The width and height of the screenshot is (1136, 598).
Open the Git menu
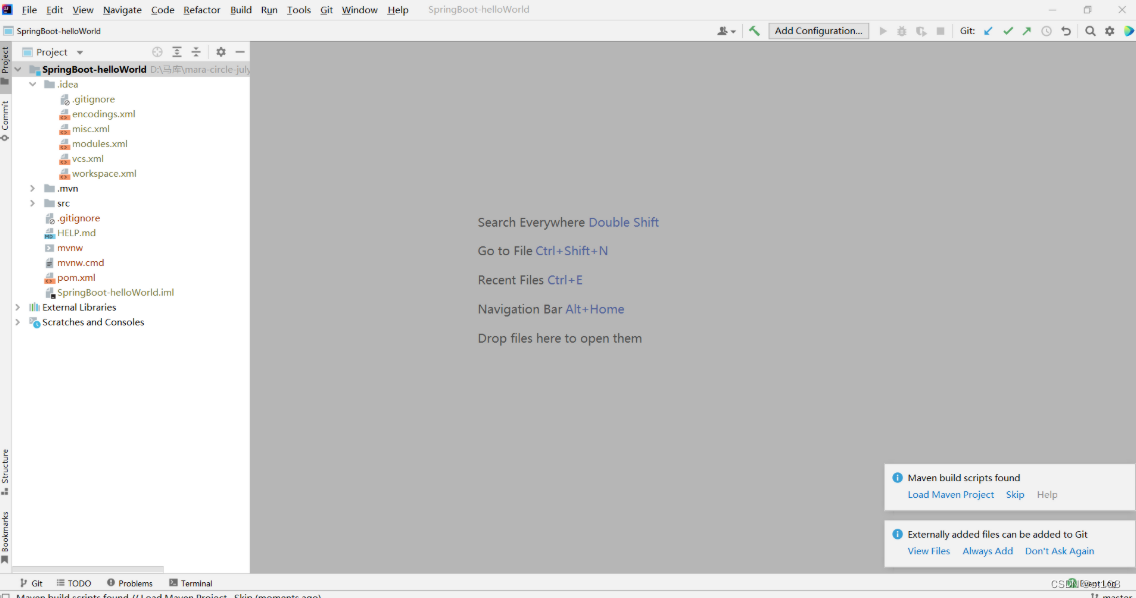point(326,9)
